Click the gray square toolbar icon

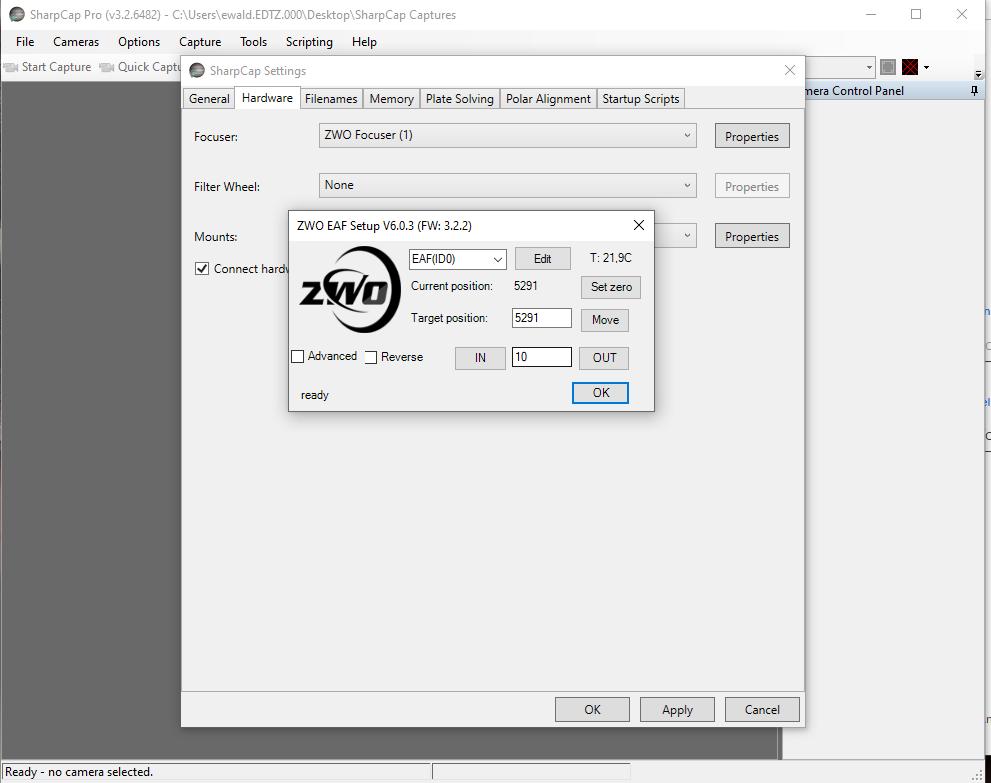tap(888, 67)
